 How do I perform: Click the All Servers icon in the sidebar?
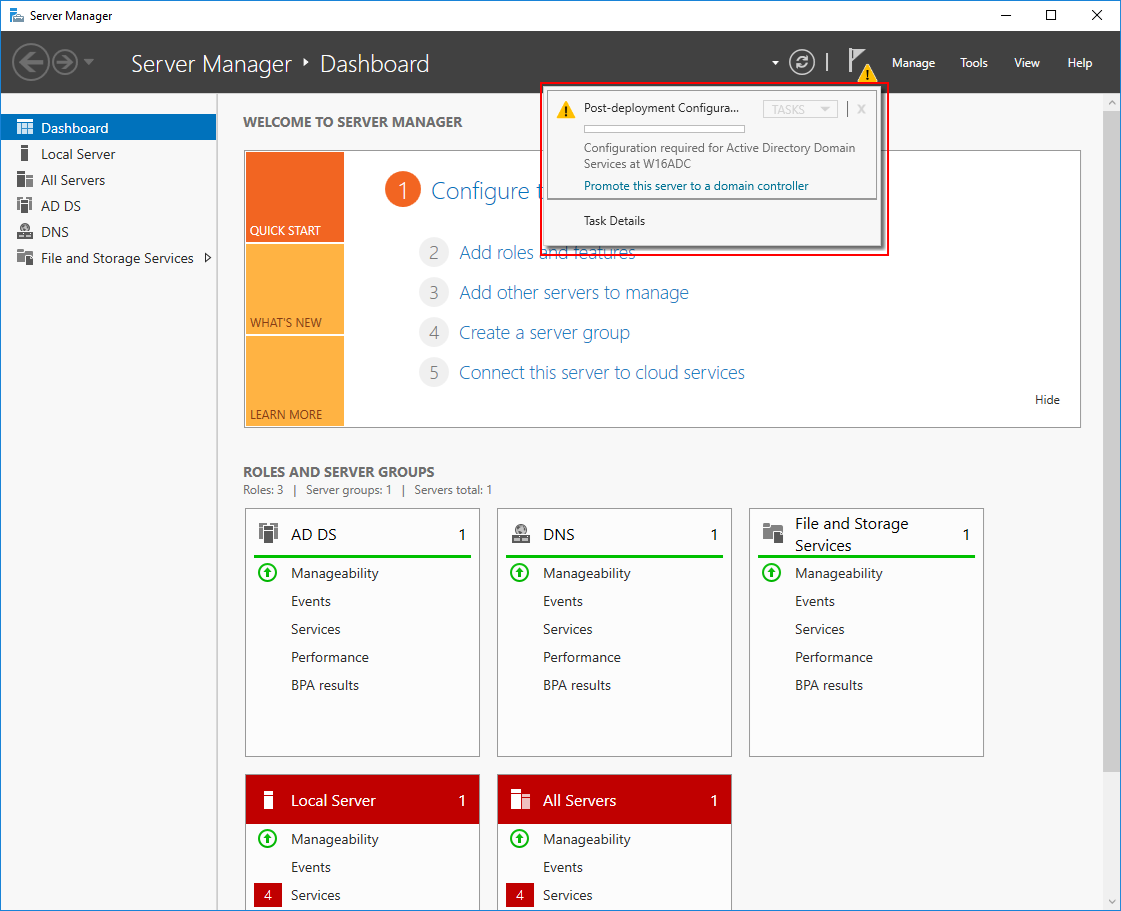tap(25, 179)
